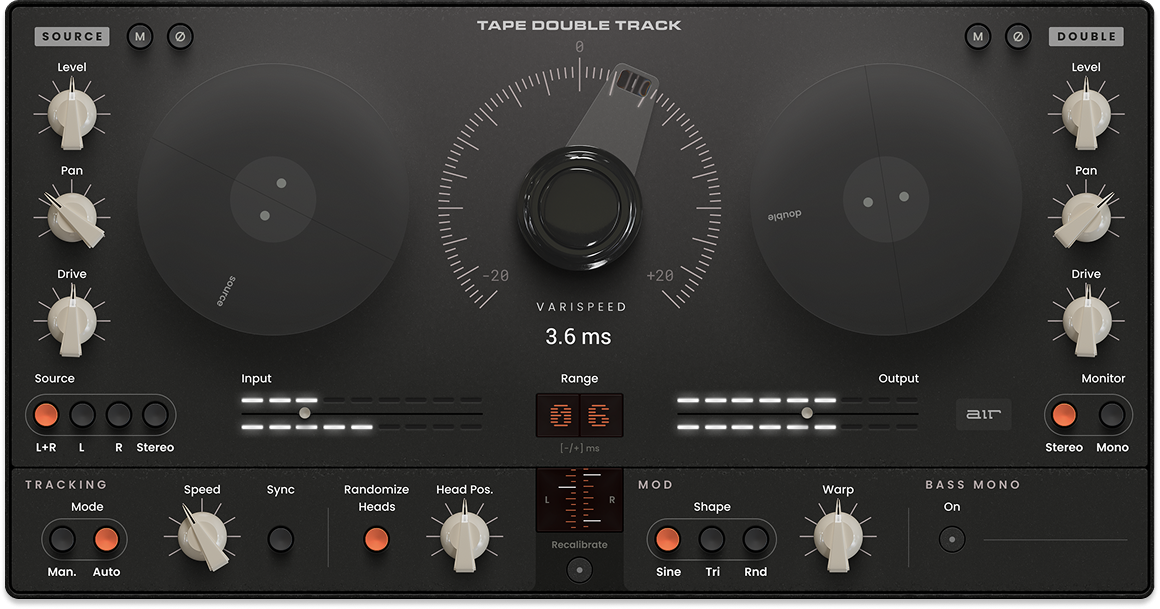
Task: Invert phase on the Source channel
Action: click(x=180, y=37)
